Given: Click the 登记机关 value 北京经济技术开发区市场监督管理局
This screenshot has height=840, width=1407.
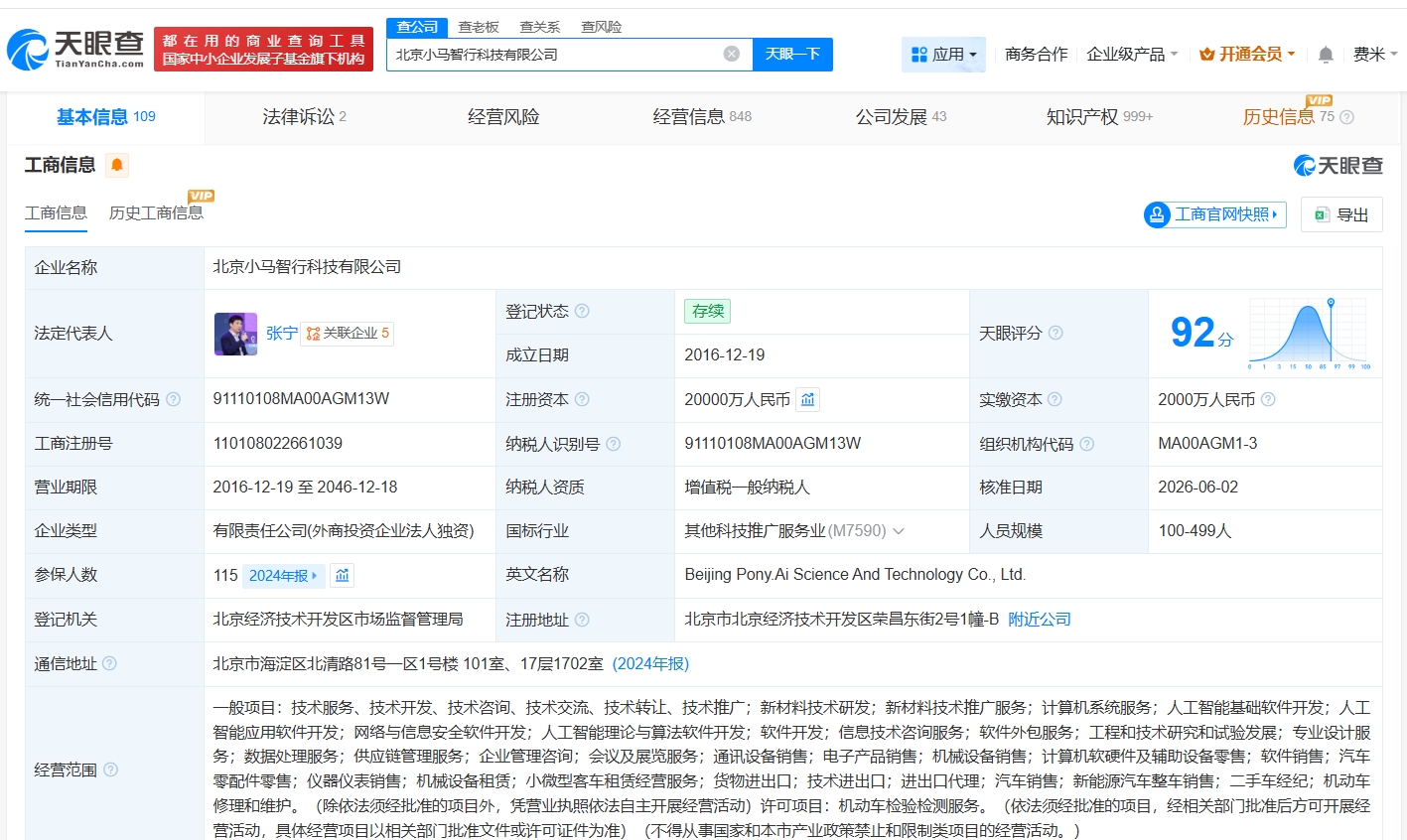Looking at the screenshot, I should pyautogui.click(x=338, y=619).
